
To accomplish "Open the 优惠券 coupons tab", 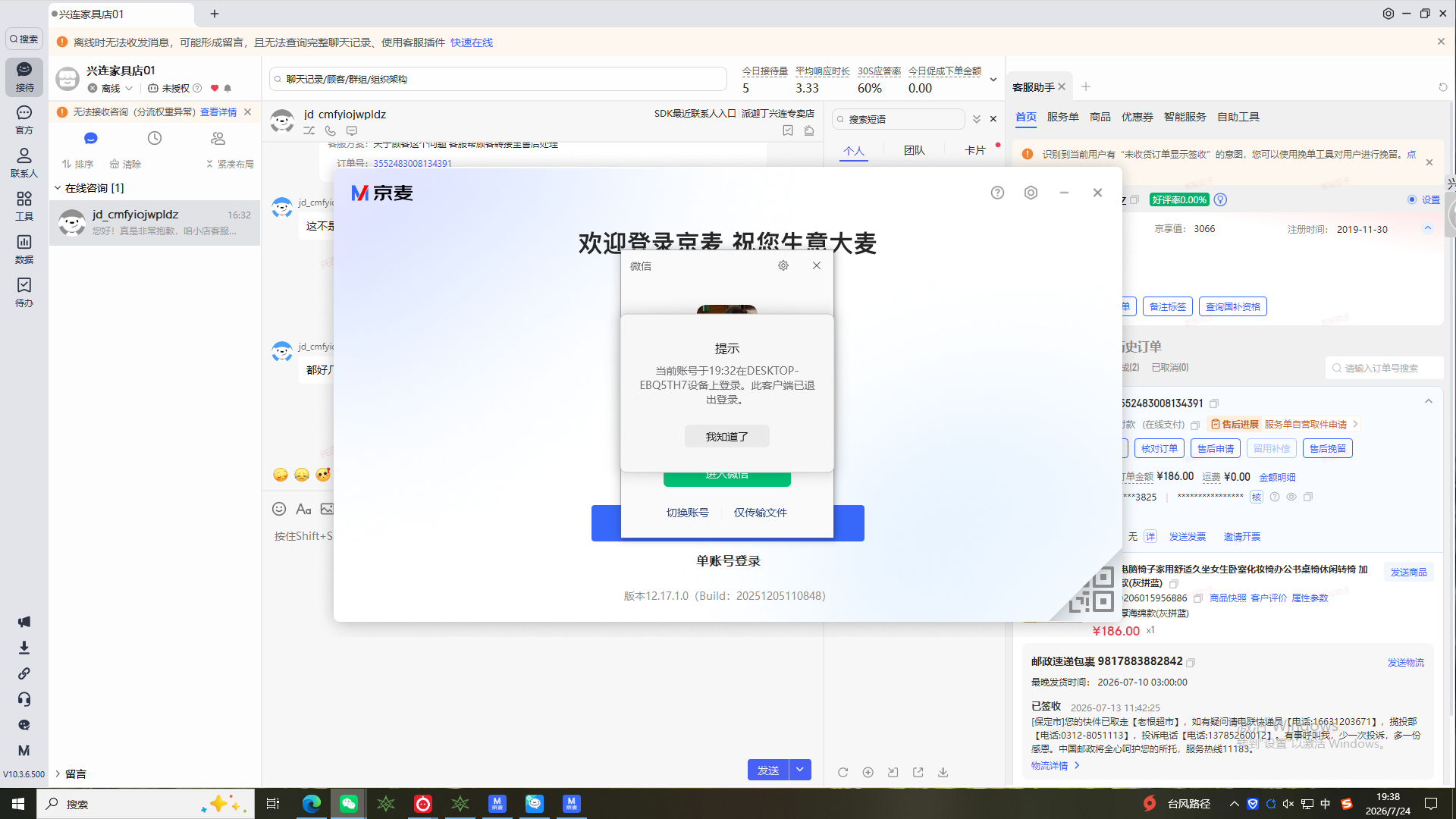I will point(1137,117).
